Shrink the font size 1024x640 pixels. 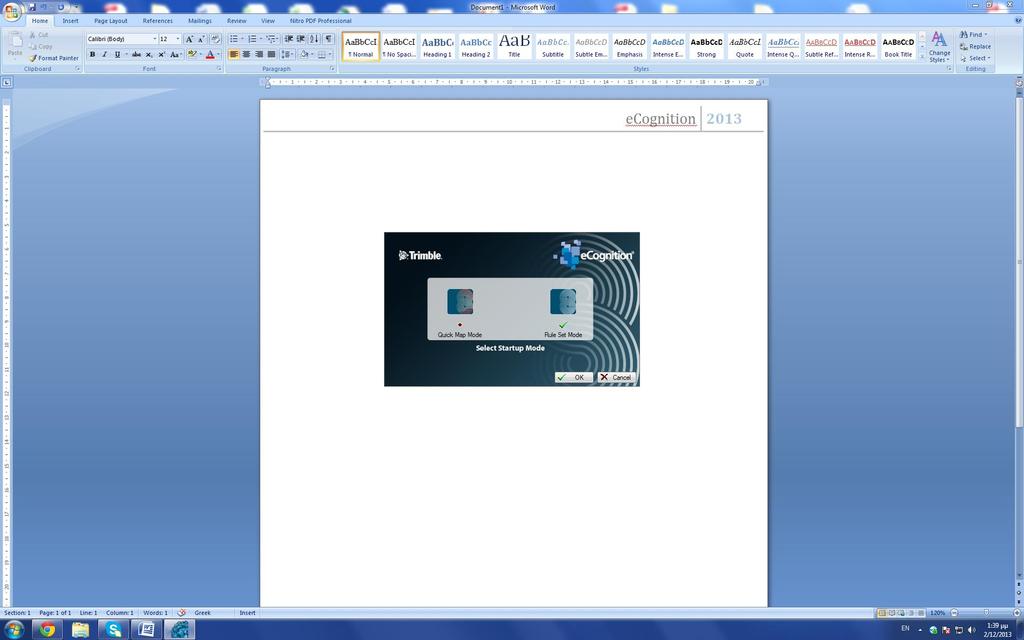click(201, 39)
